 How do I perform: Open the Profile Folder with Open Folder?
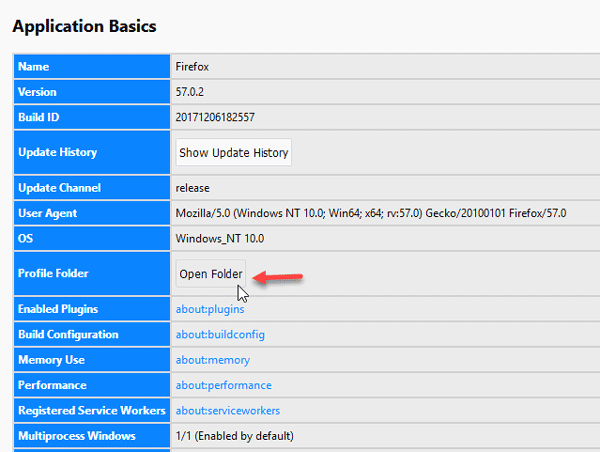pyautogui.click(x=211, y=274)
